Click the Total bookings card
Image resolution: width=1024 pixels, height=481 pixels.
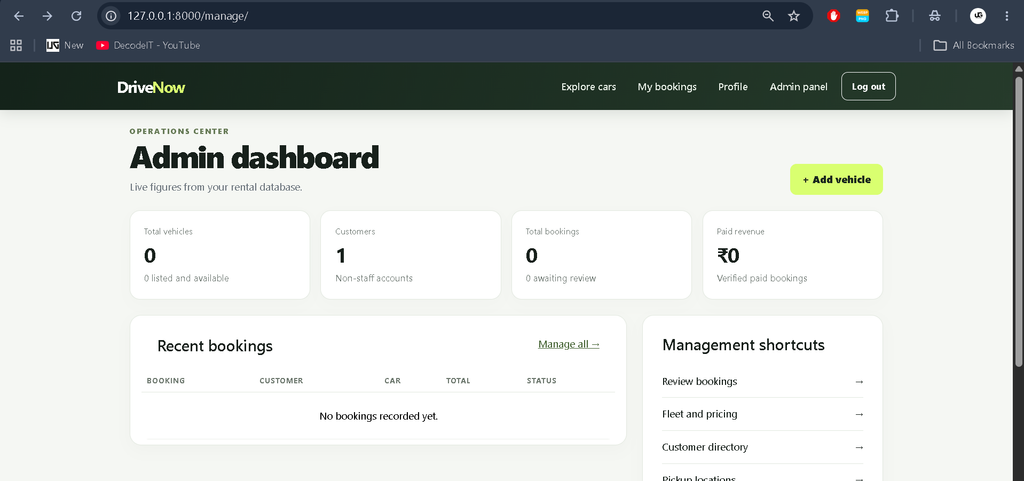point(601,255)
